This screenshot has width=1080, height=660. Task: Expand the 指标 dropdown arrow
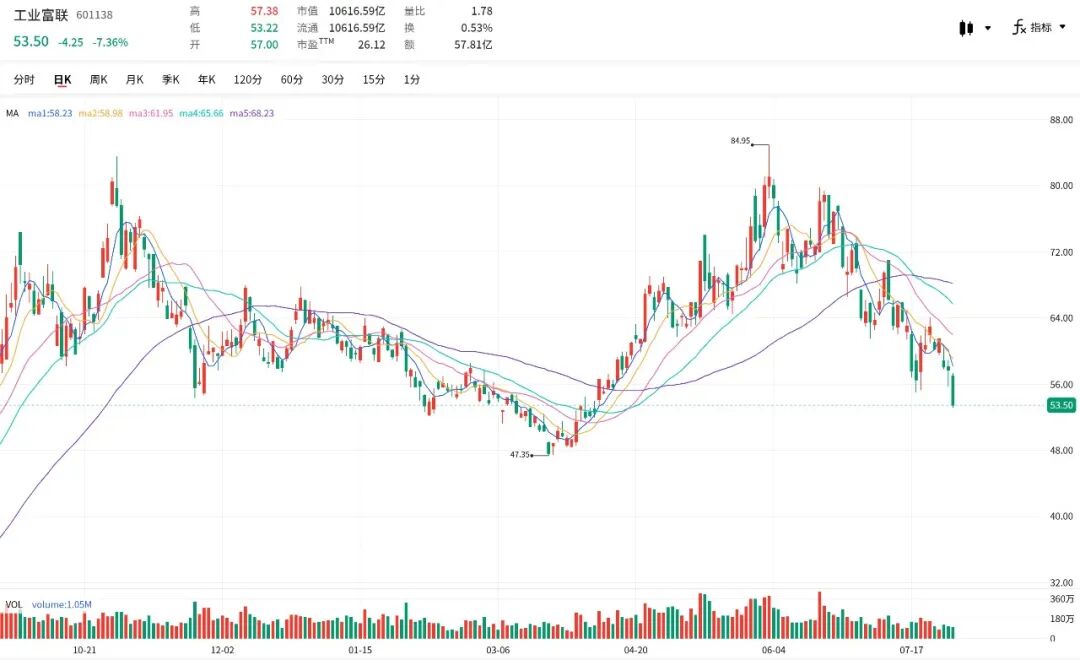[x=1062, y=28]
